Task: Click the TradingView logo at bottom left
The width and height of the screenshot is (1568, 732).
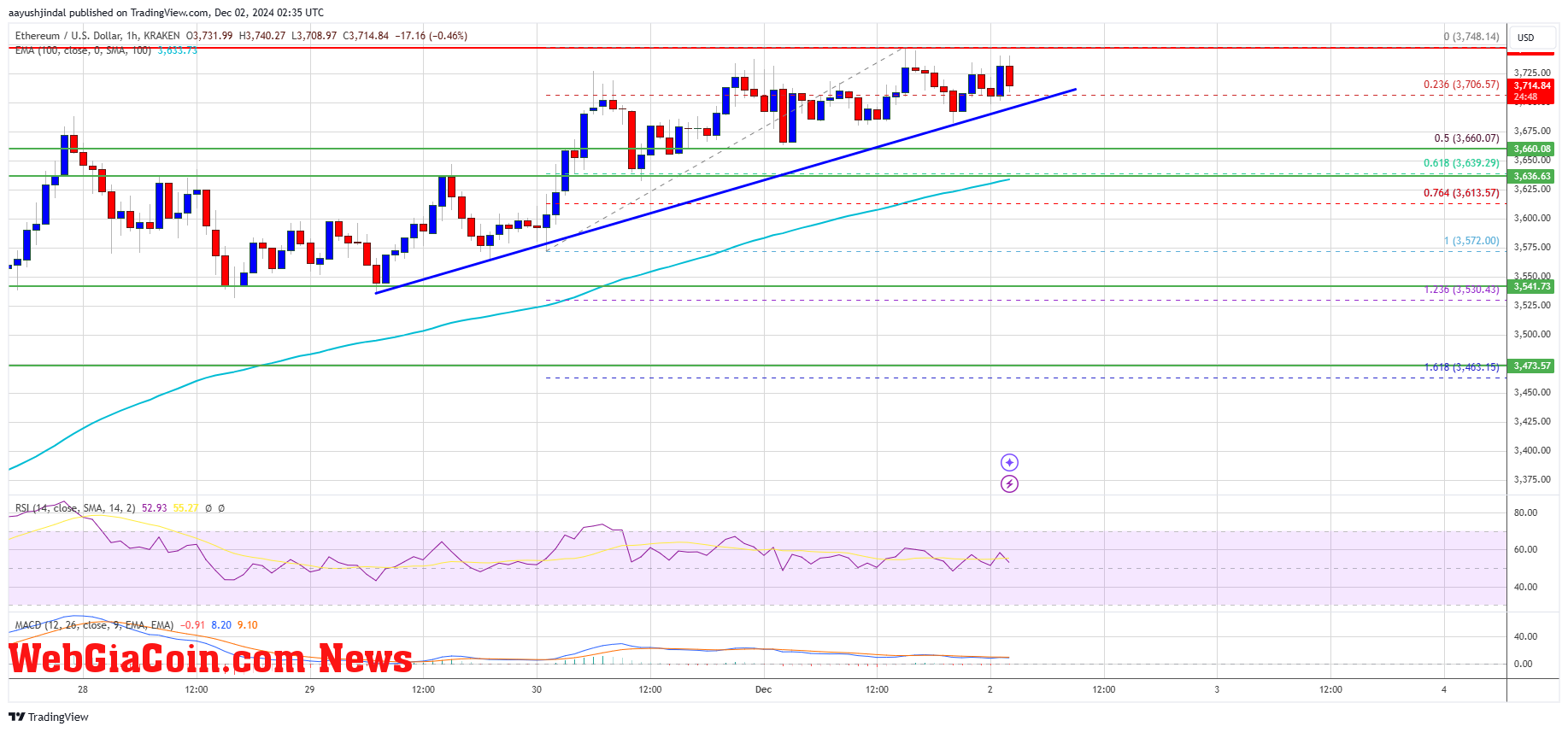Action: click(49, 717)
